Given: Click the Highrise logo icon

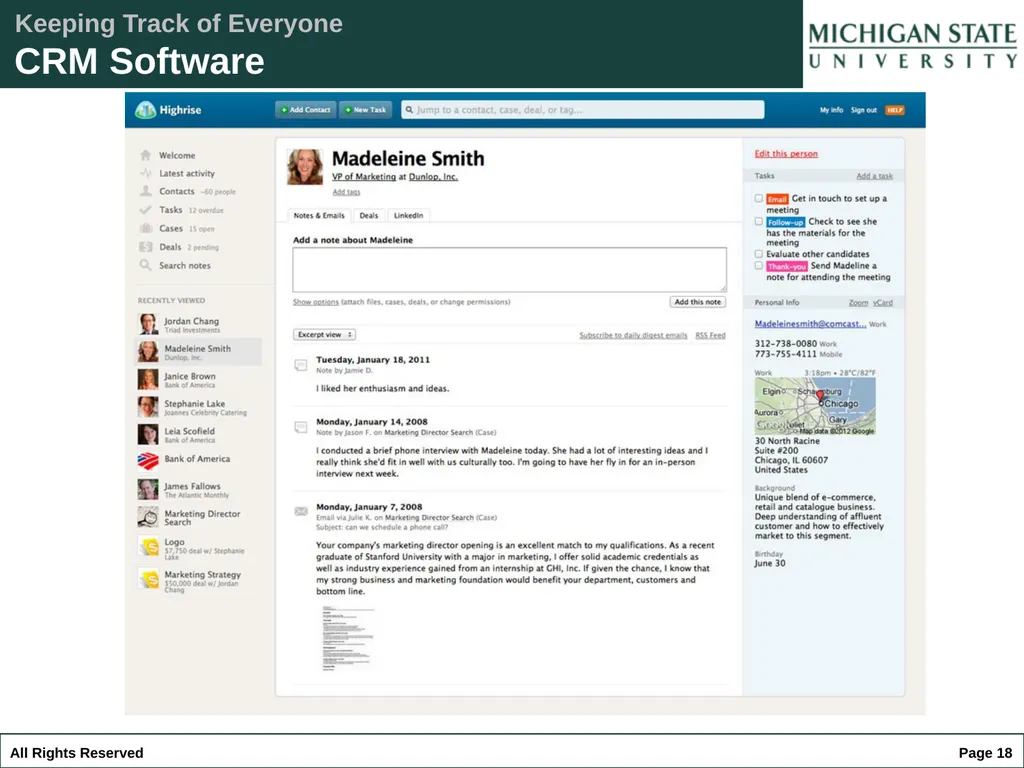Looking at the screenshot, I should tap(145, 110).
